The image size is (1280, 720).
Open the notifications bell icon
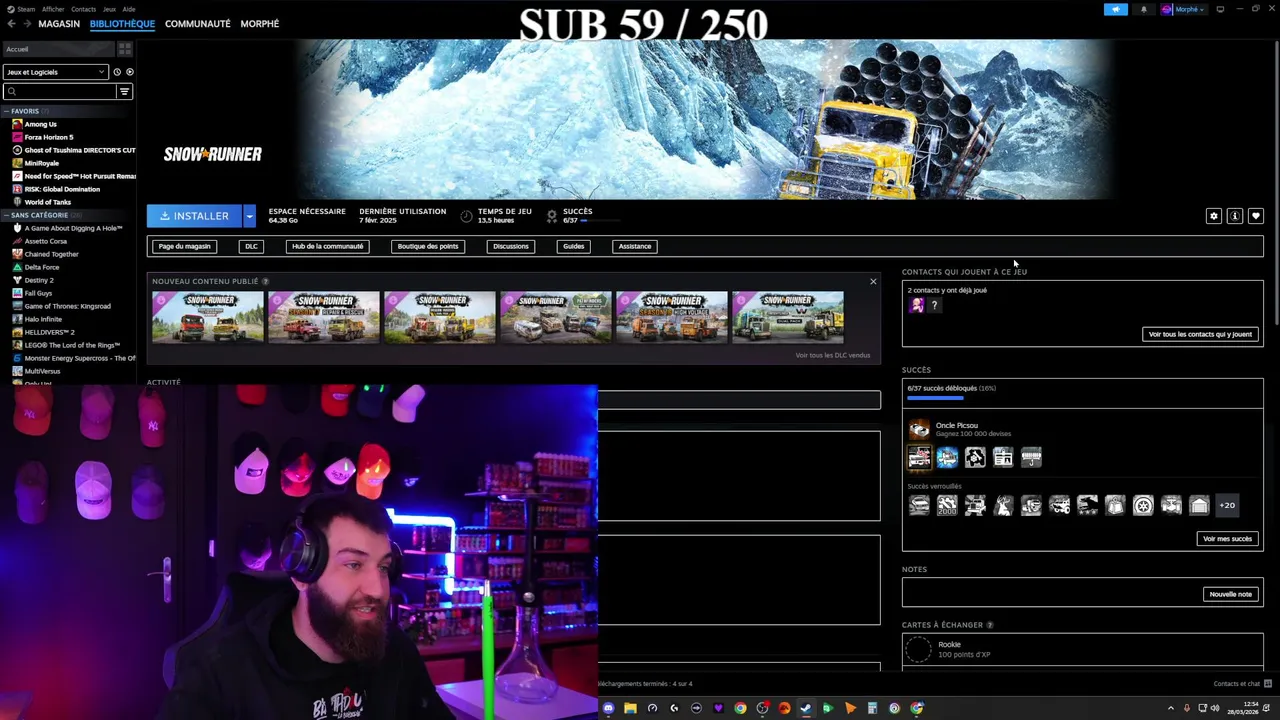click(1144, 9)
